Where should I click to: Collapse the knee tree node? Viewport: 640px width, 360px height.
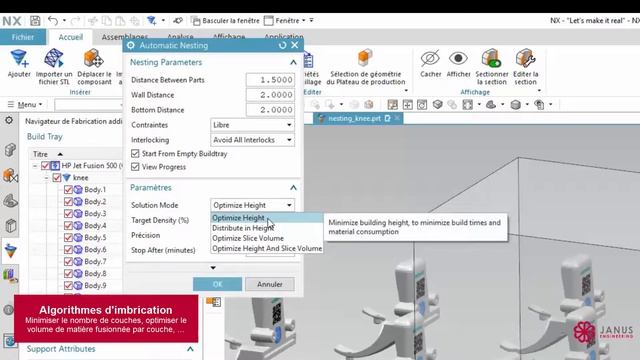point(47,178)
